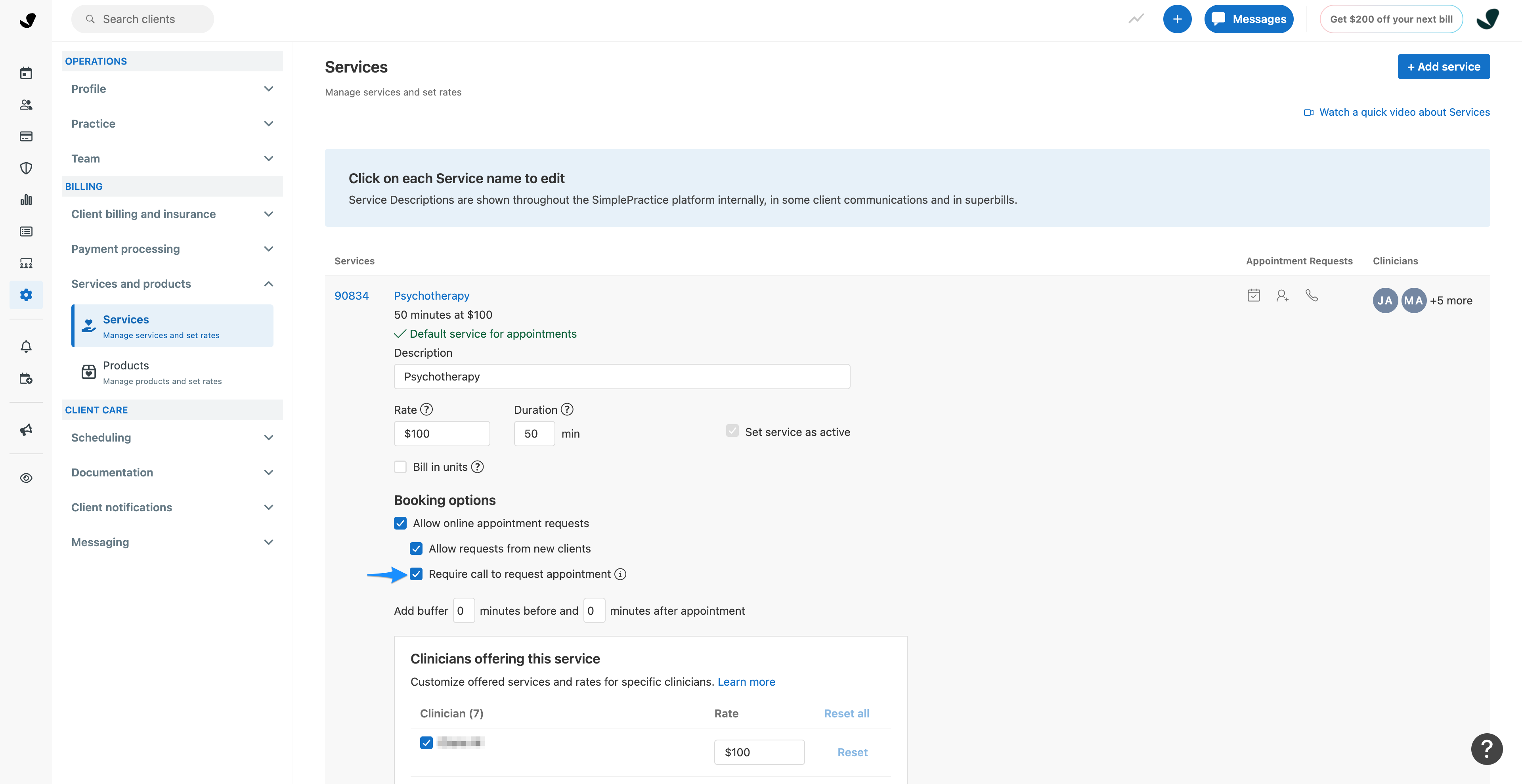
Task: Open the help question mark button
Action: click(x=1487, y=749)
